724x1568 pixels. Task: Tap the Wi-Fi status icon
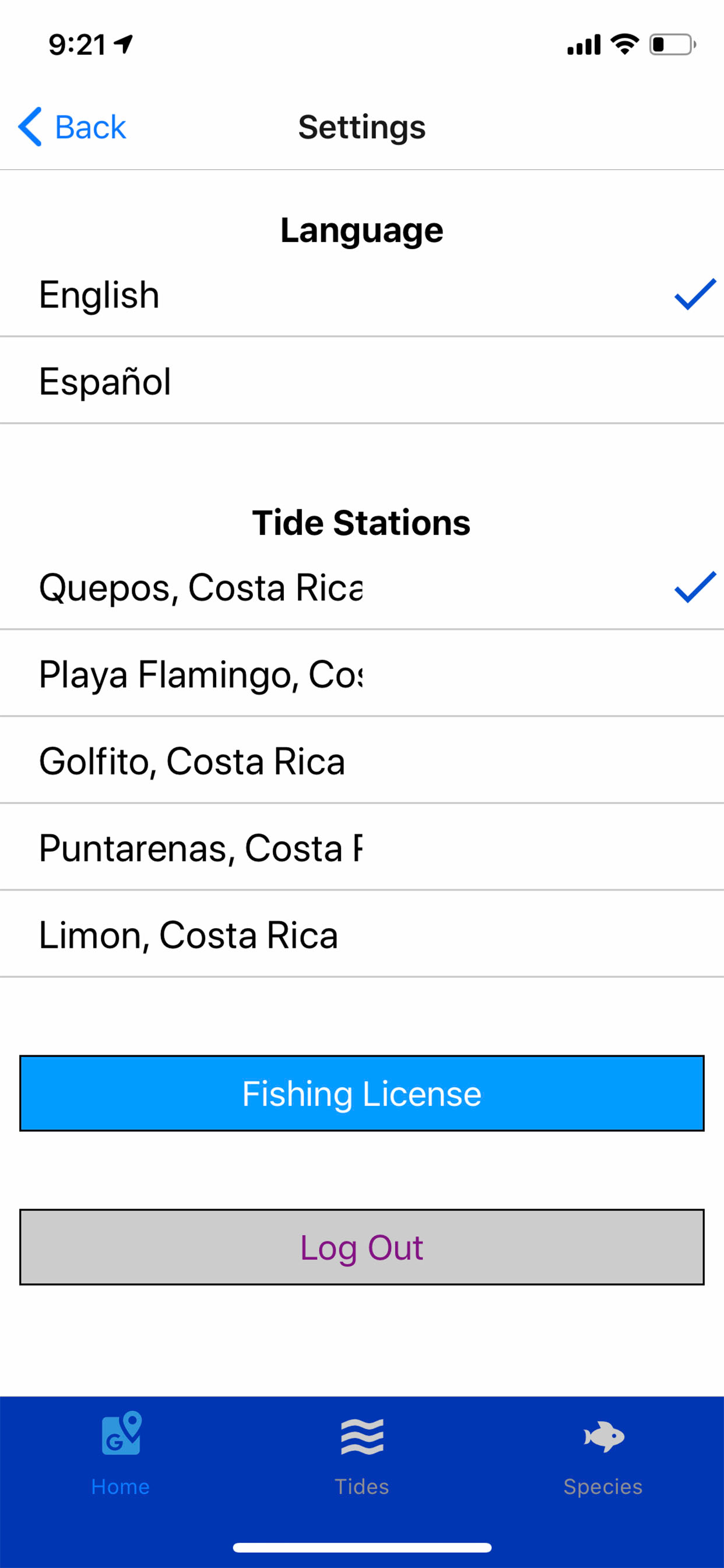624,44
